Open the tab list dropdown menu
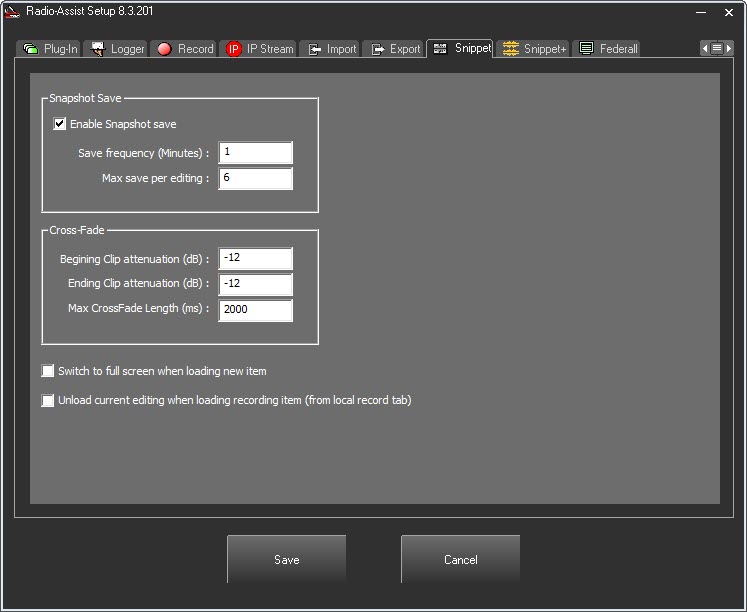Viewport: 747px width, 612px height. coord(716,48)
